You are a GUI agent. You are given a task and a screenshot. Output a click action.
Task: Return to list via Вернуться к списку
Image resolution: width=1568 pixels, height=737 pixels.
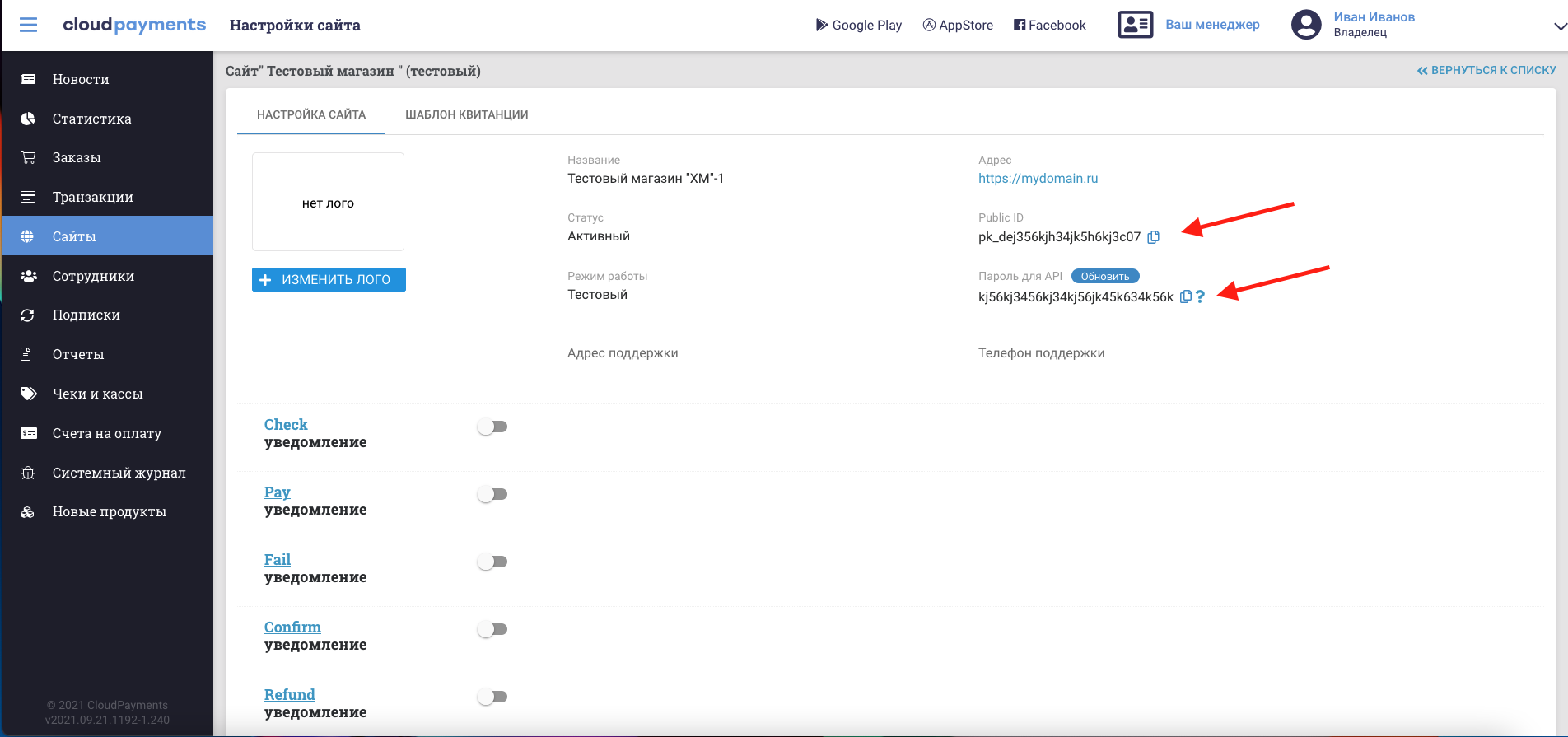[1486, 70]
